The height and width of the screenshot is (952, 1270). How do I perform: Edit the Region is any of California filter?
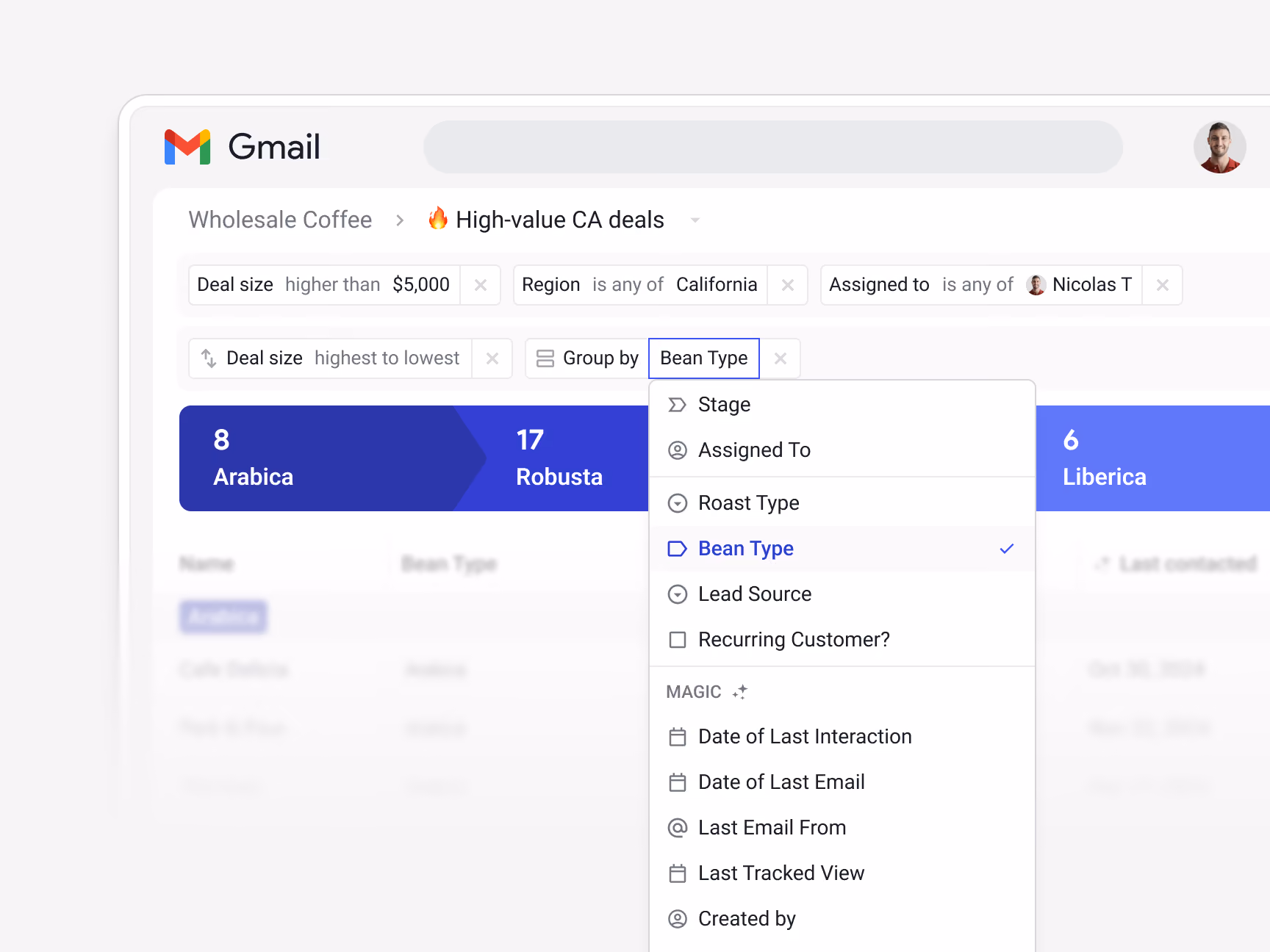pos(640,285)
